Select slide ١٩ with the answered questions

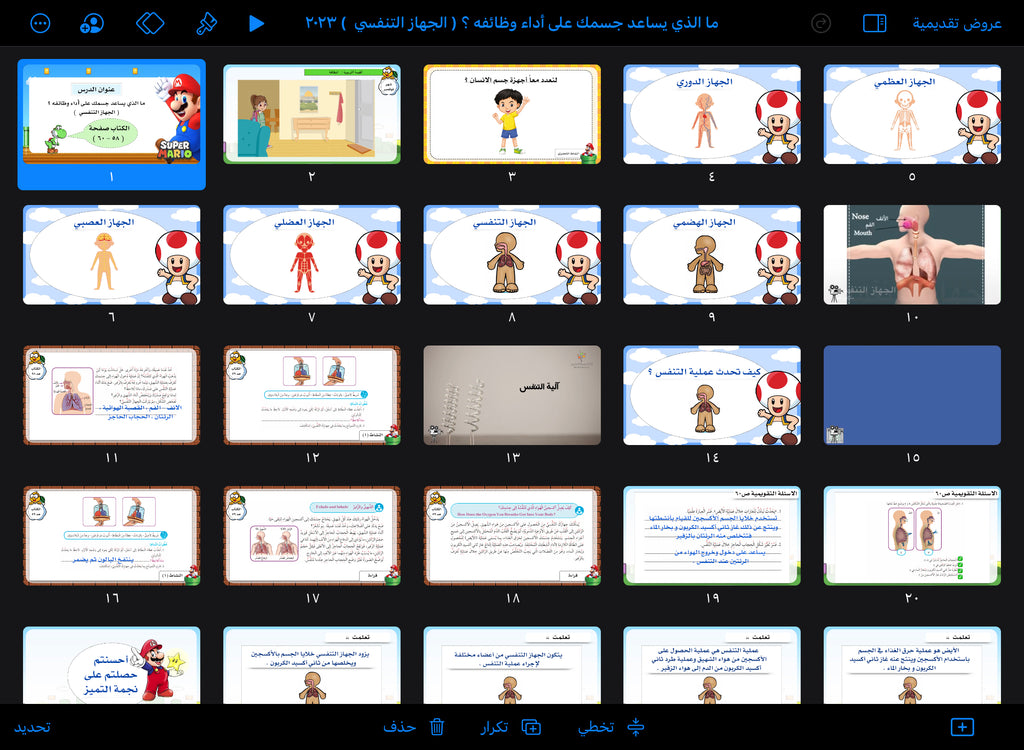(712, 536)
